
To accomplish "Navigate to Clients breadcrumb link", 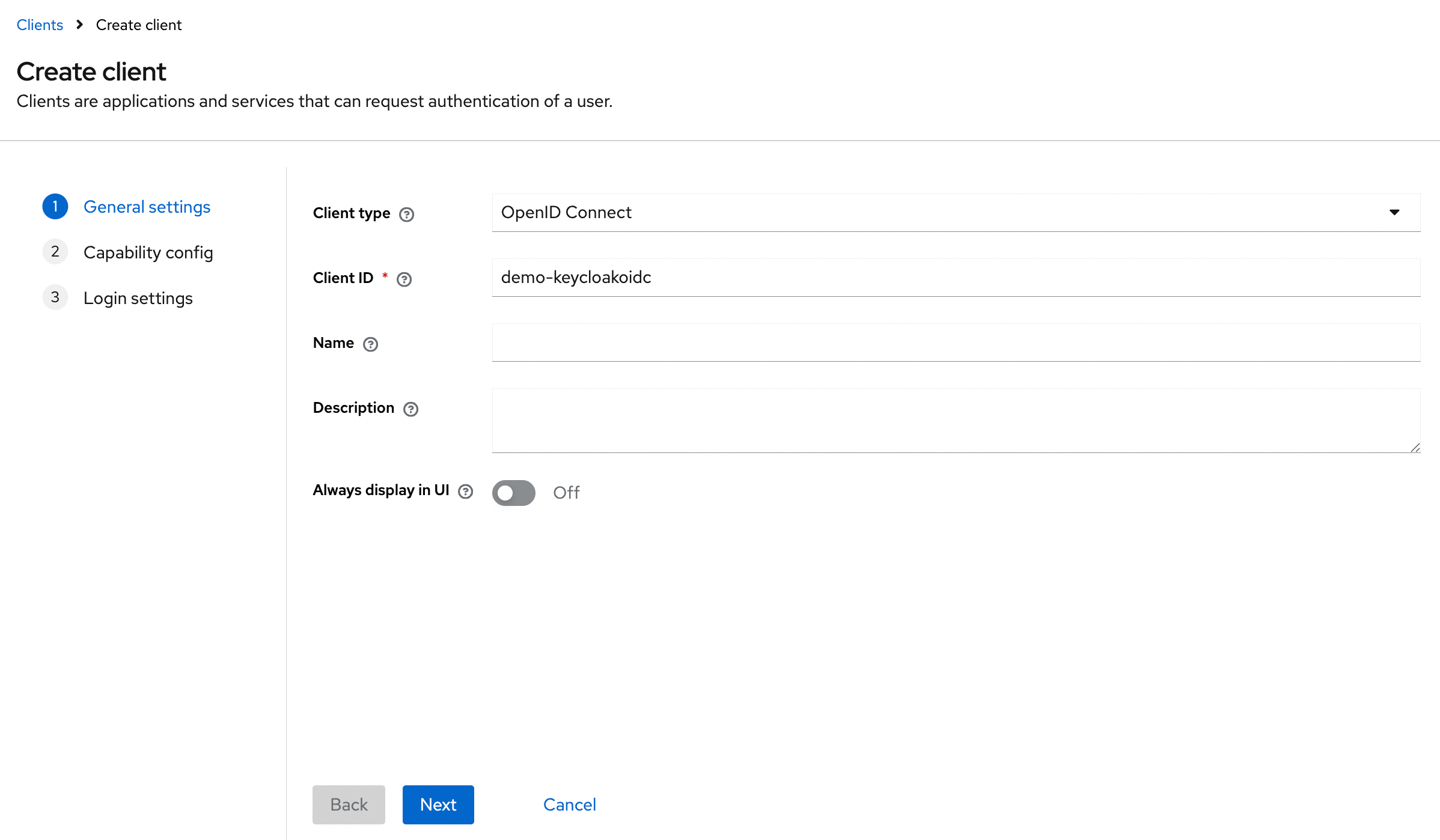I will 40,25.
